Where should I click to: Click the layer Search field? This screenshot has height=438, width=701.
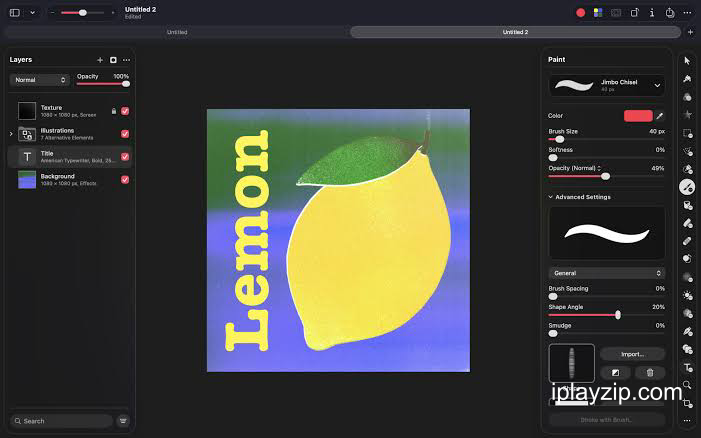pyautogui.click(x=62, y=421)
